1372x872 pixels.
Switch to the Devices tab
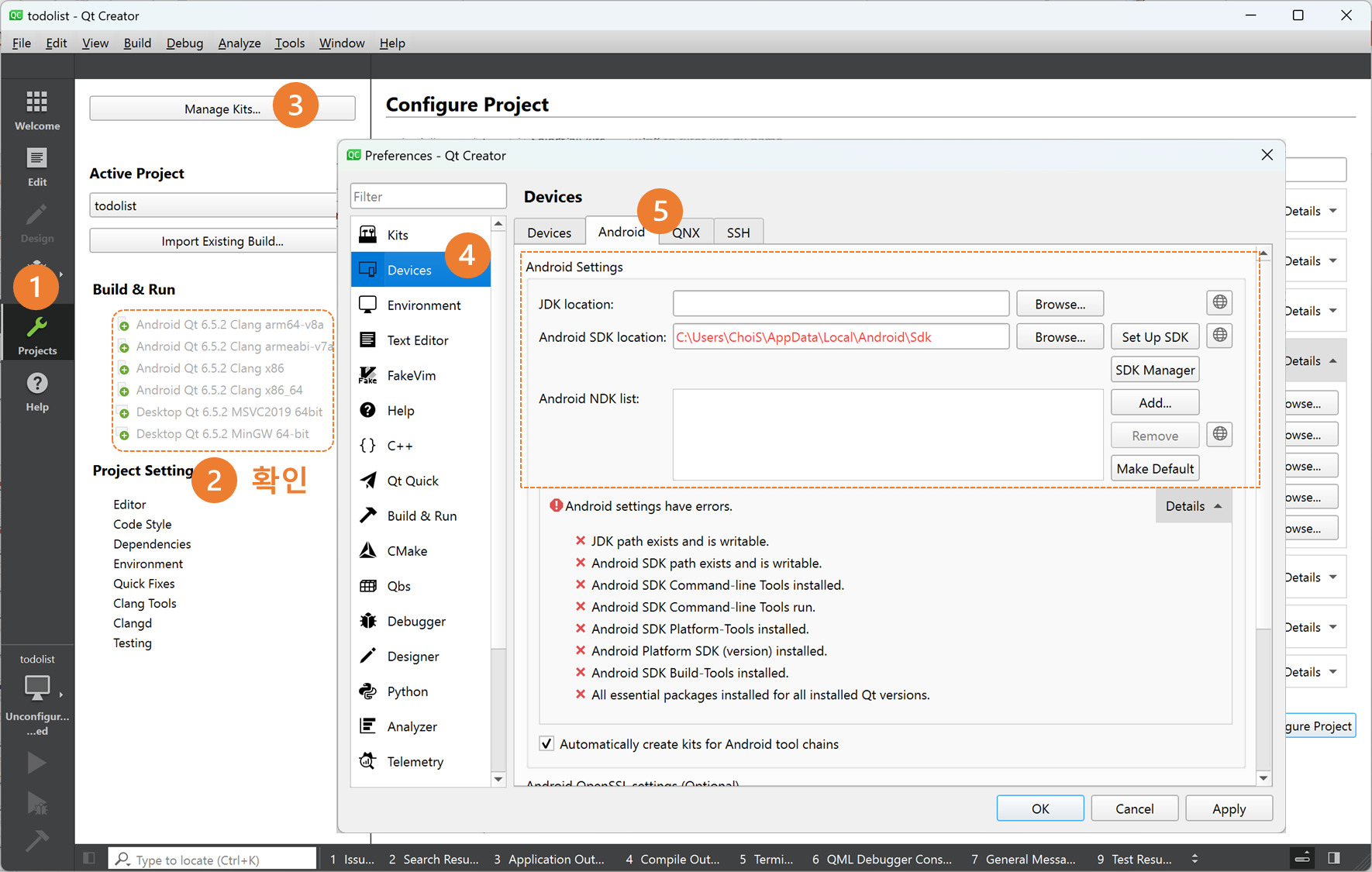coord(549,233)
